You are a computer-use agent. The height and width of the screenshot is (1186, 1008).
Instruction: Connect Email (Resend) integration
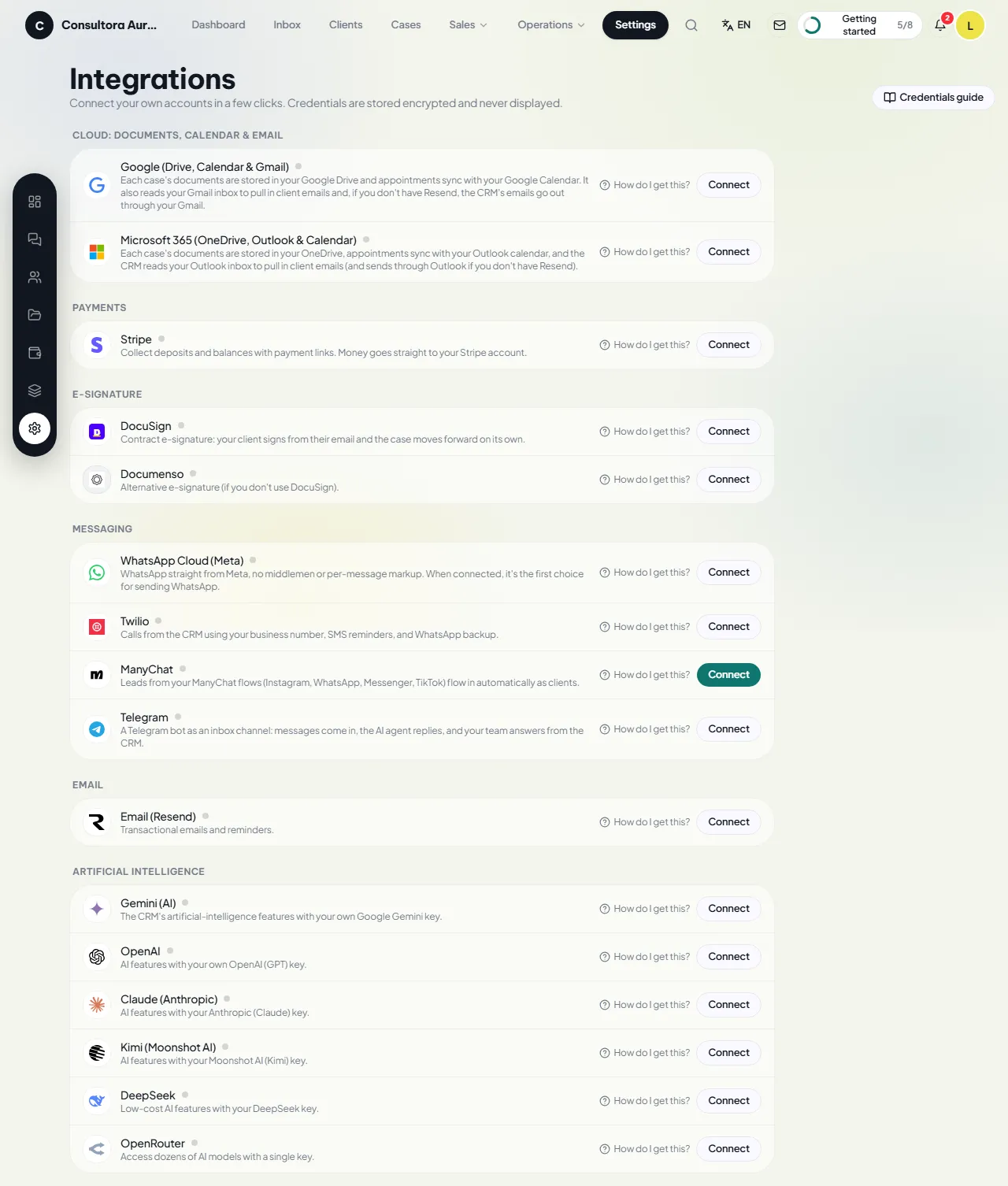pos(728,822)
